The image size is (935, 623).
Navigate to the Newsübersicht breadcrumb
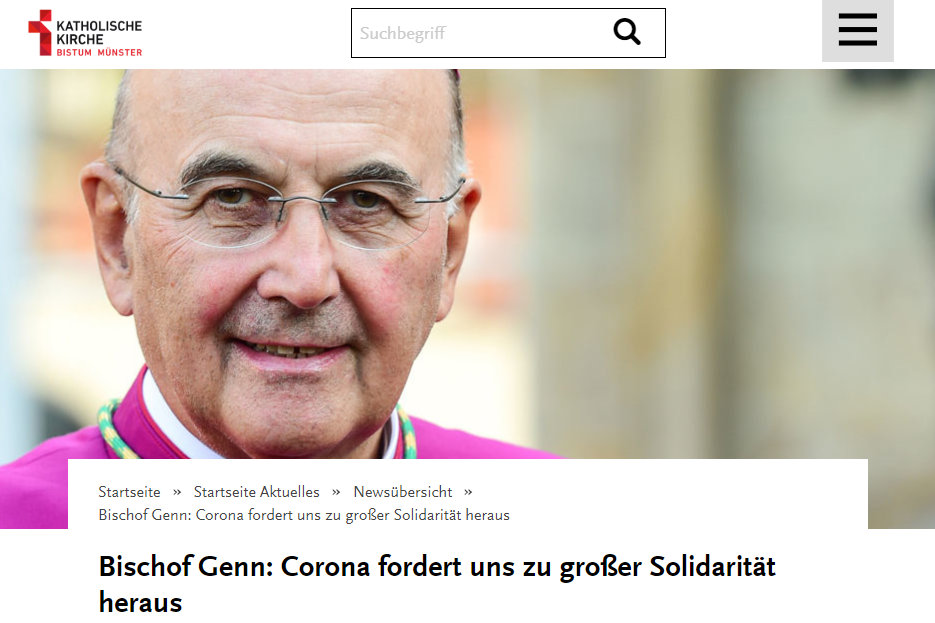[403, 492]
